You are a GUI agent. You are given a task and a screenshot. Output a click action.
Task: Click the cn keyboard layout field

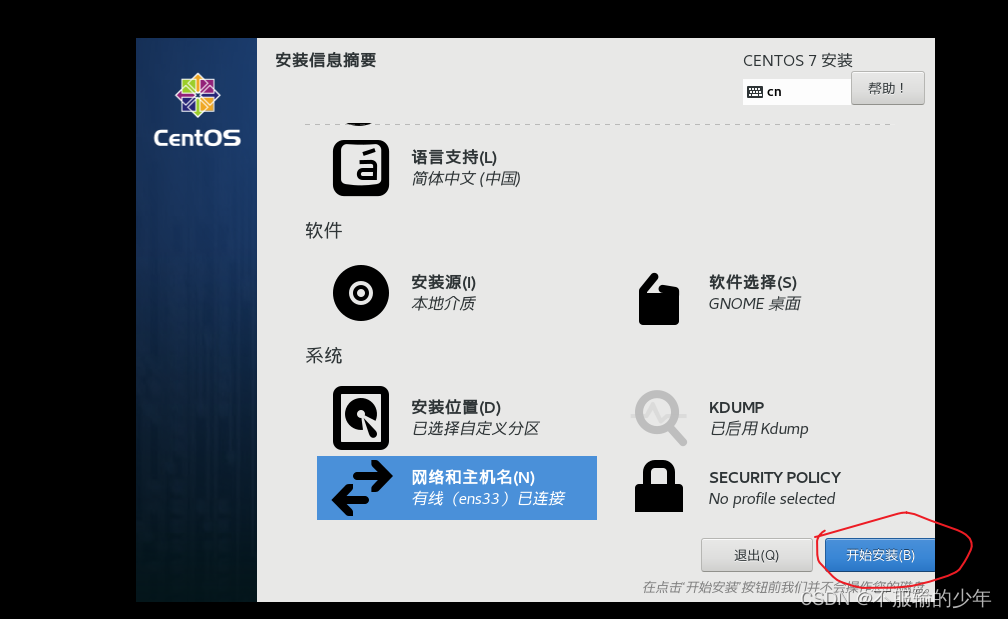[x=796, y=92]
